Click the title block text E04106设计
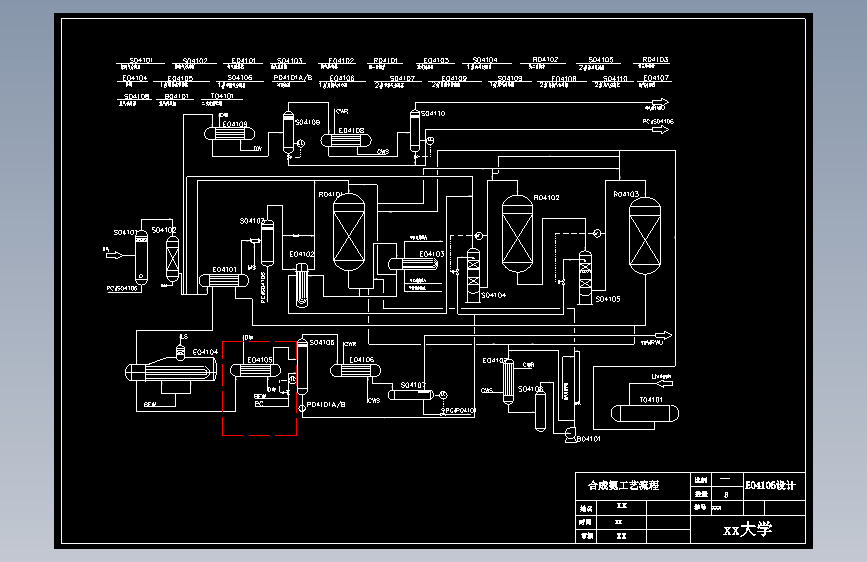The height and width of the screenshot is (562, 867). click(x=770, y=485)
